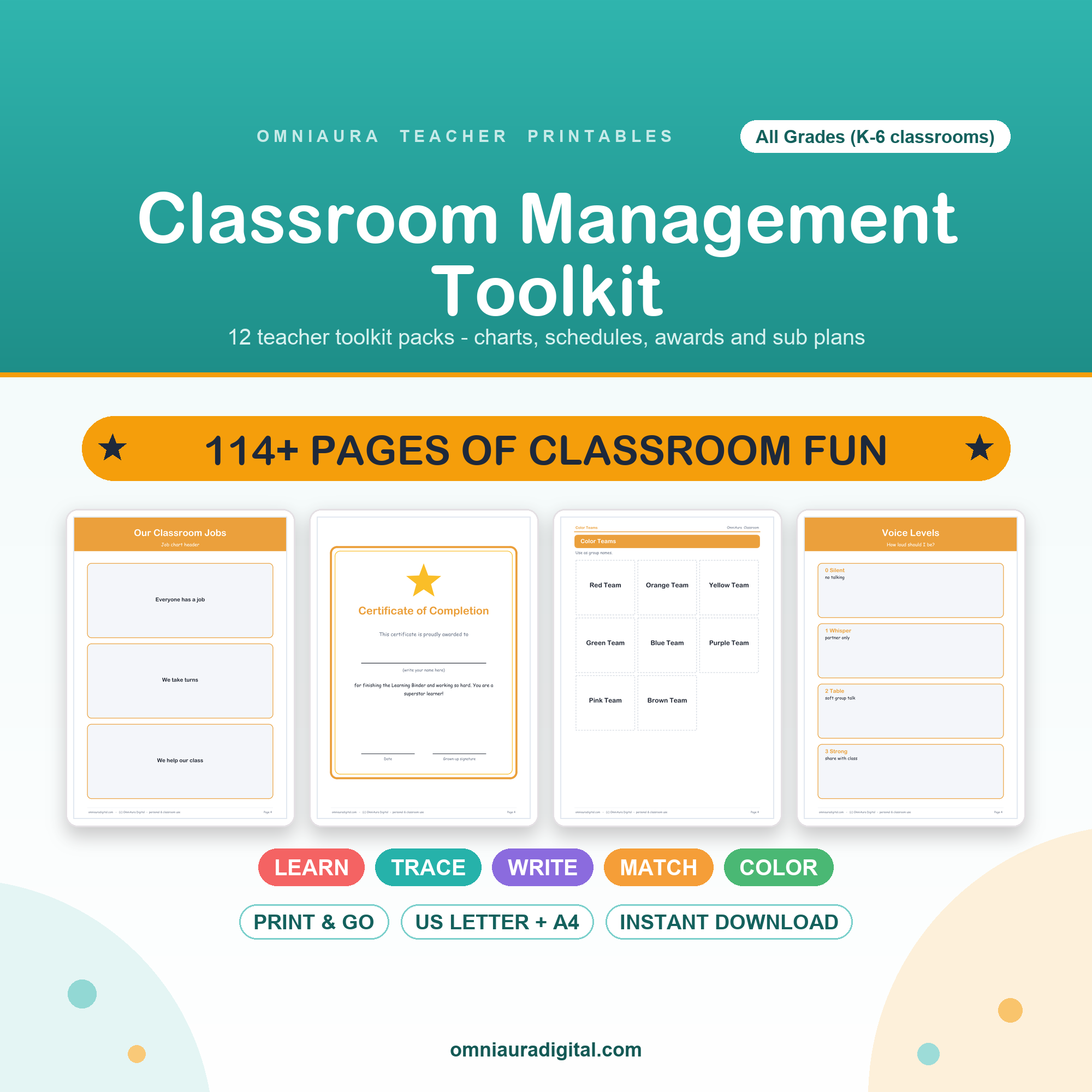Select the Purple Team cell
1092x1092 pixels.
(728, 645)
